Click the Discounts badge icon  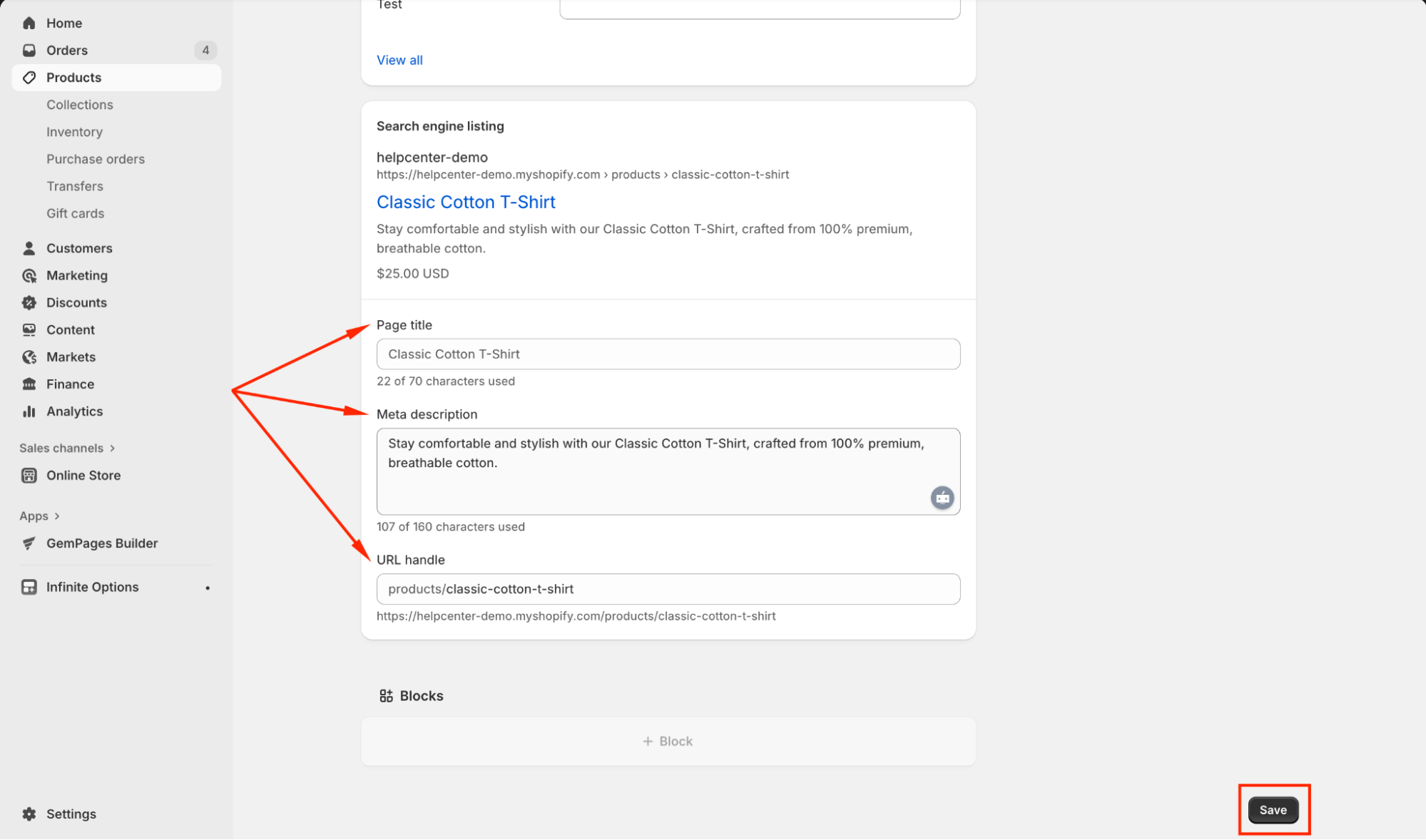(29, 302)
